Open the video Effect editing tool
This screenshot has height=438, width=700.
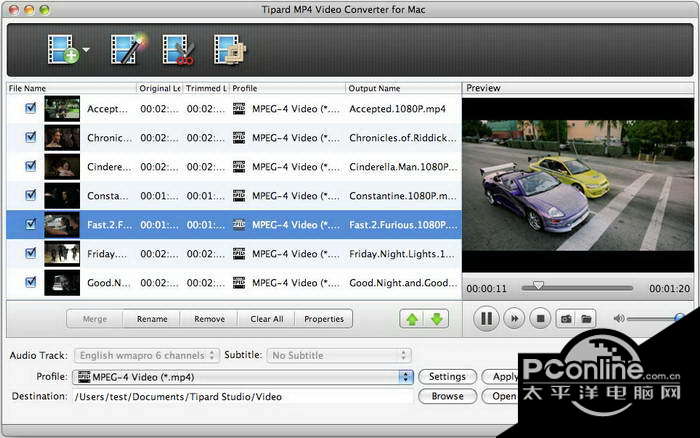click(x=128, y=49)
